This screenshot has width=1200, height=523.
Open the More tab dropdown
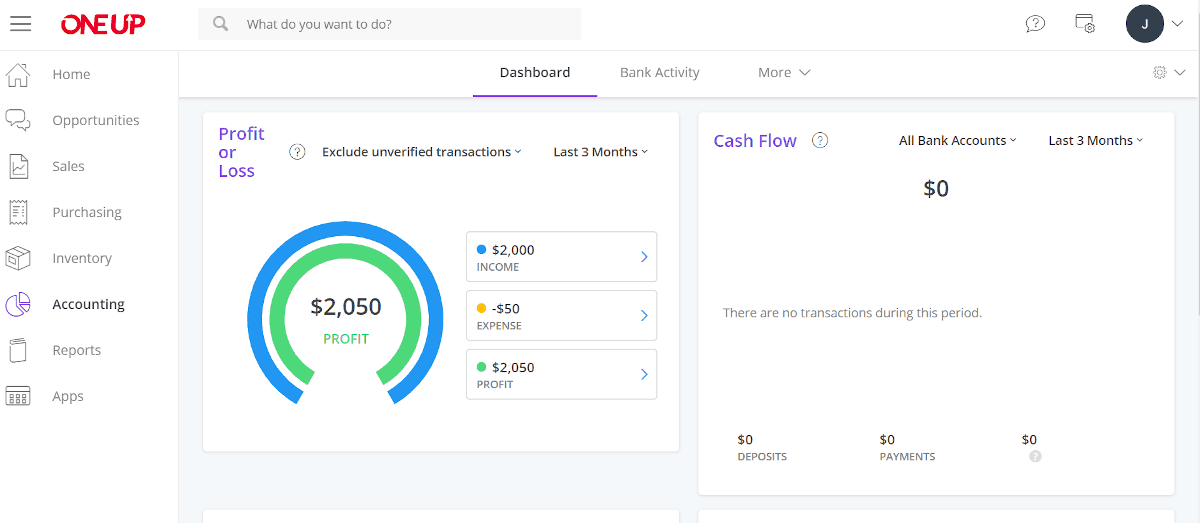[784, 73]
